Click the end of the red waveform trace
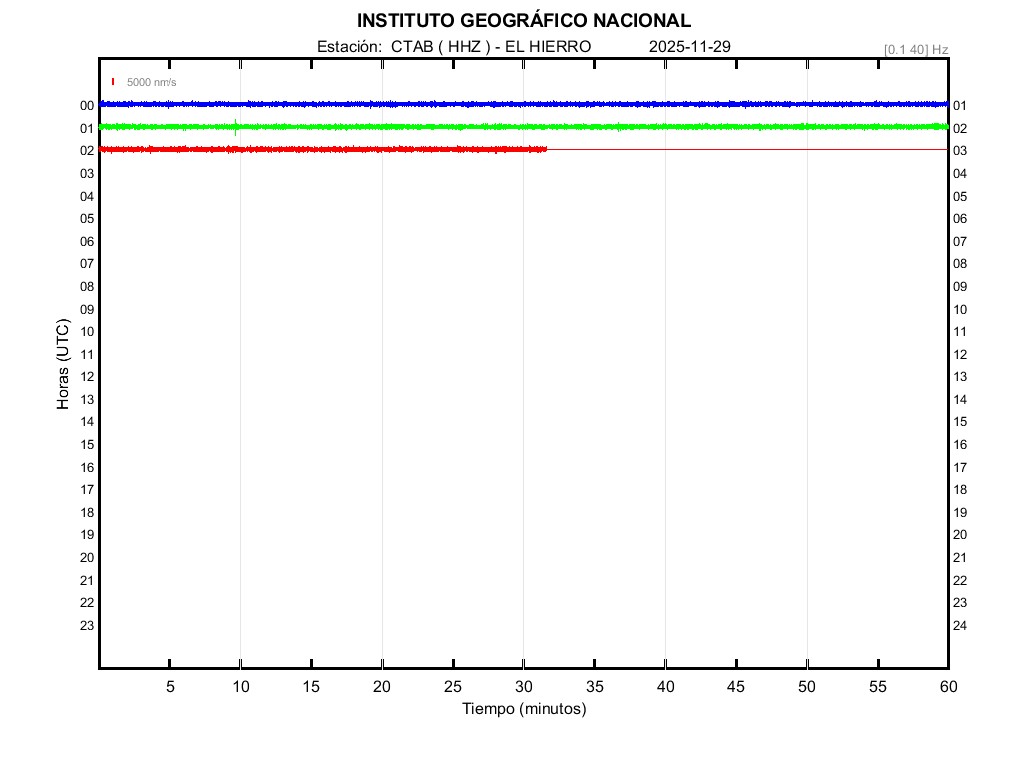The height and width of the screenshot is (768, 1024). pos(545,149)
